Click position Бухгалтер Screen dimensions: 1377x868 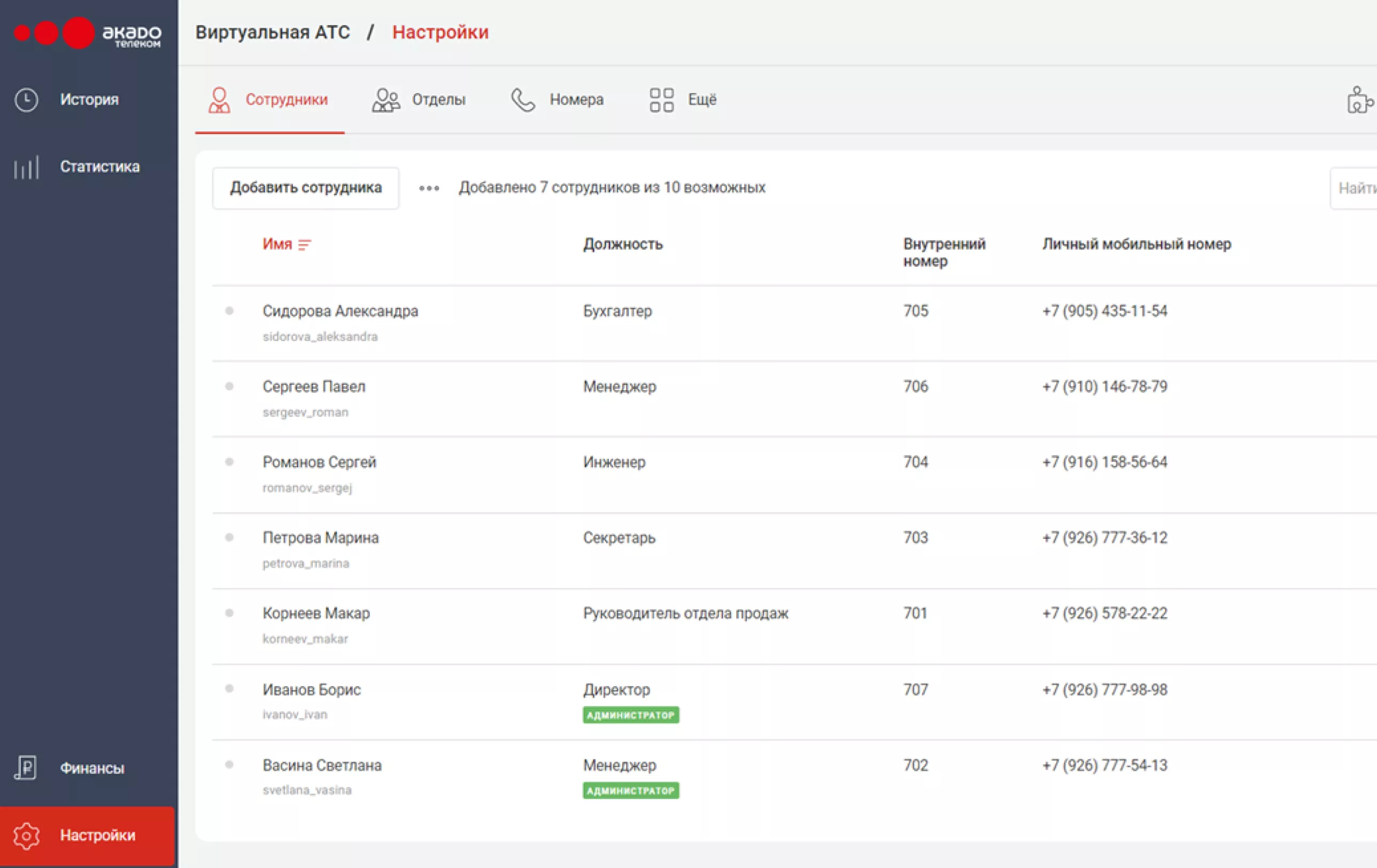click(617, 311)
